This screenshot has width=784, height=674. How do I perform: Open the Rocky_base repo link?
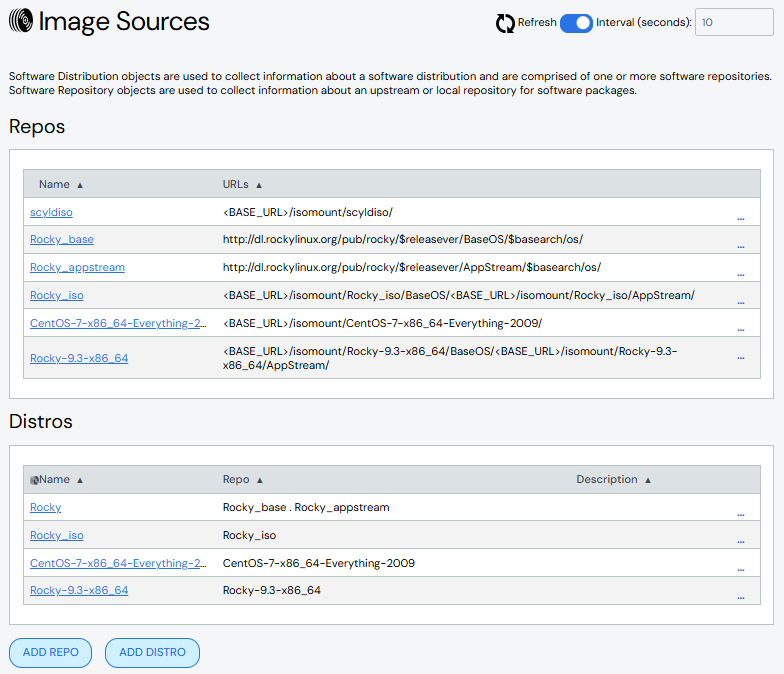pos(62,240)
